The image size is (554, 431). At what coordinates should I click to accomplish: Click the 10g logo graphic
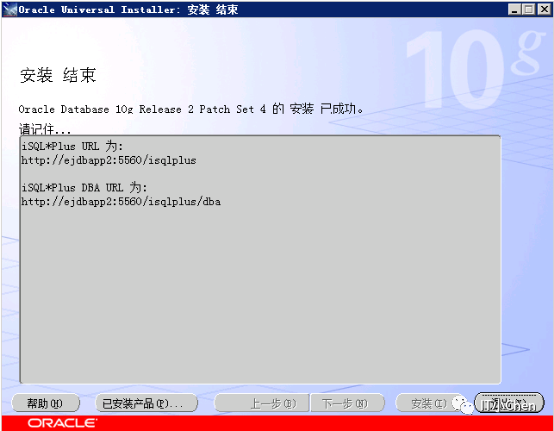473,69
